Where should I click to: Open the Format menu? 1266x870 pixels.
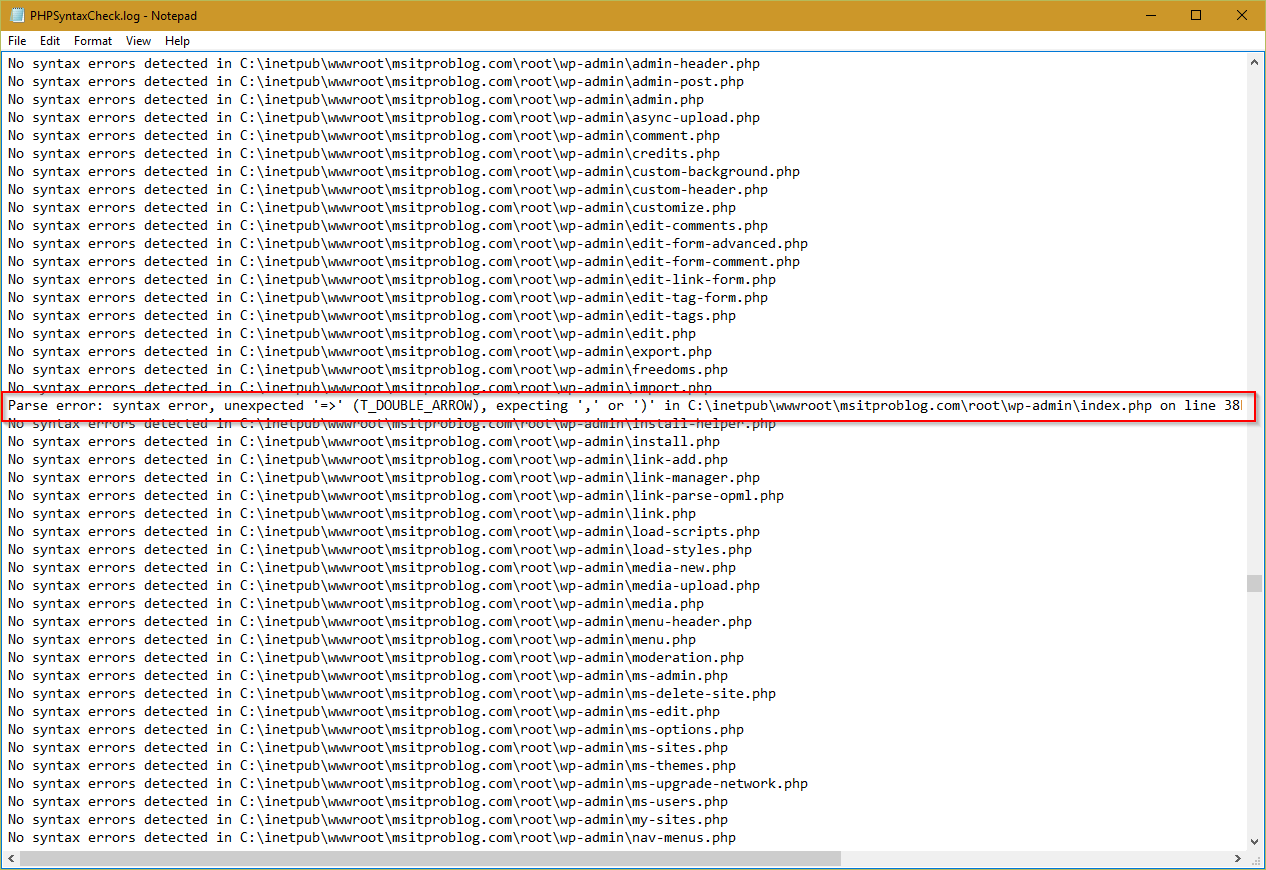pos(92,41)
